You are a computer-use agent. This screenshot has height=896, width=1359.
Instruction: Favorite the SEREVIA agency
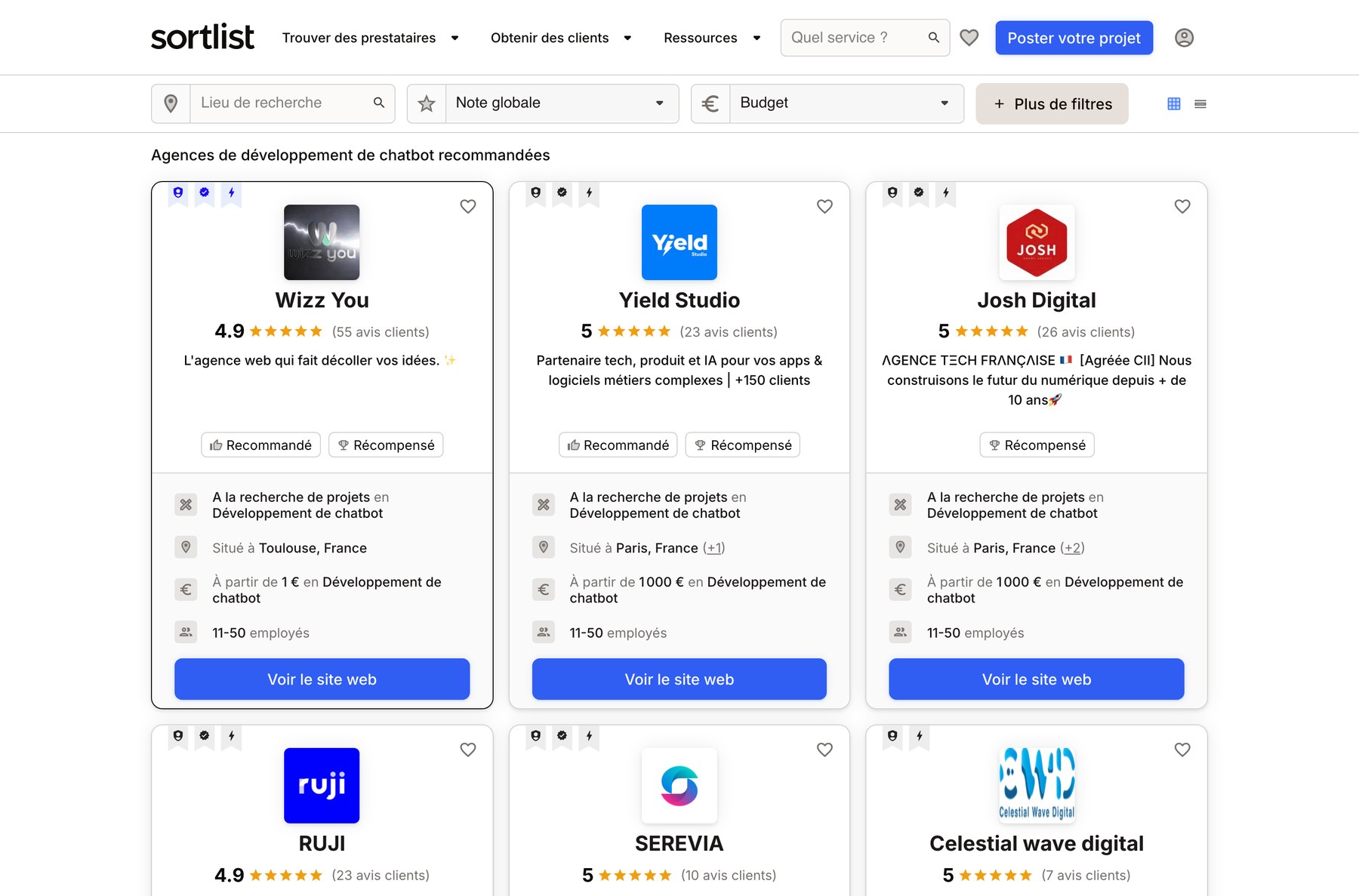824,750
